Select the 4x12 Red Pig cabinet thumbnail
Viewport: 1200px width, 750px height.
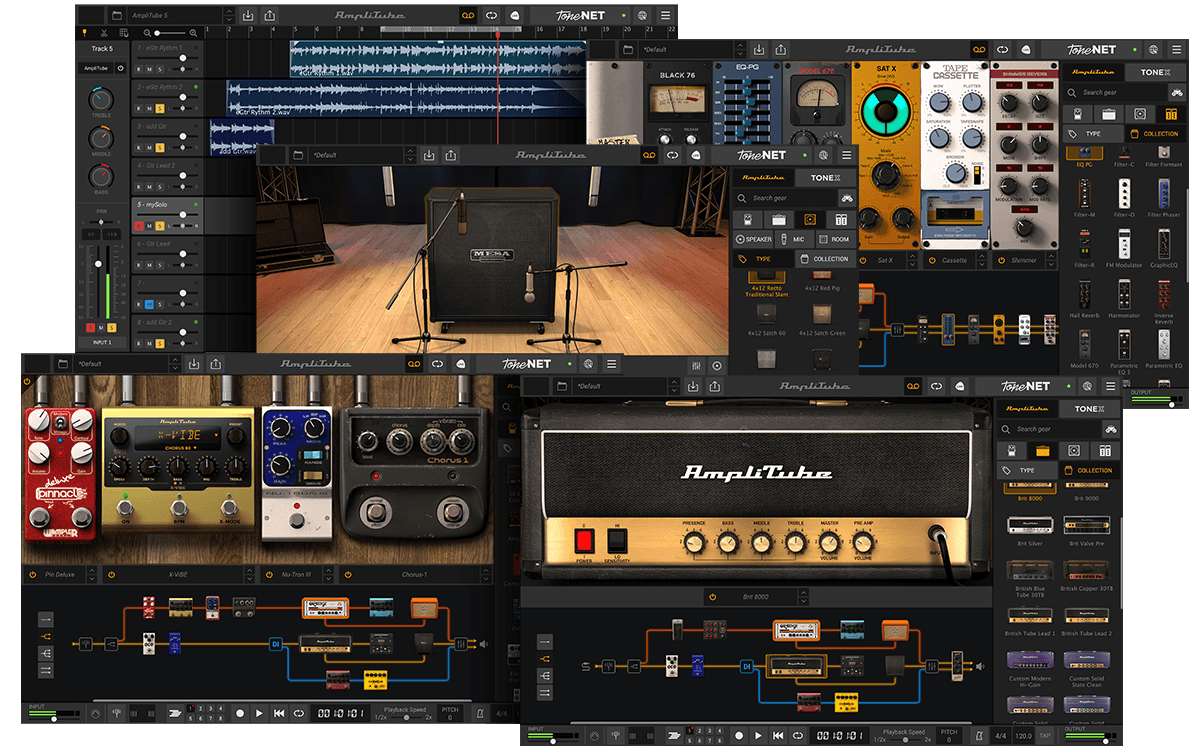pyautogui.click(x=822, y=275)
